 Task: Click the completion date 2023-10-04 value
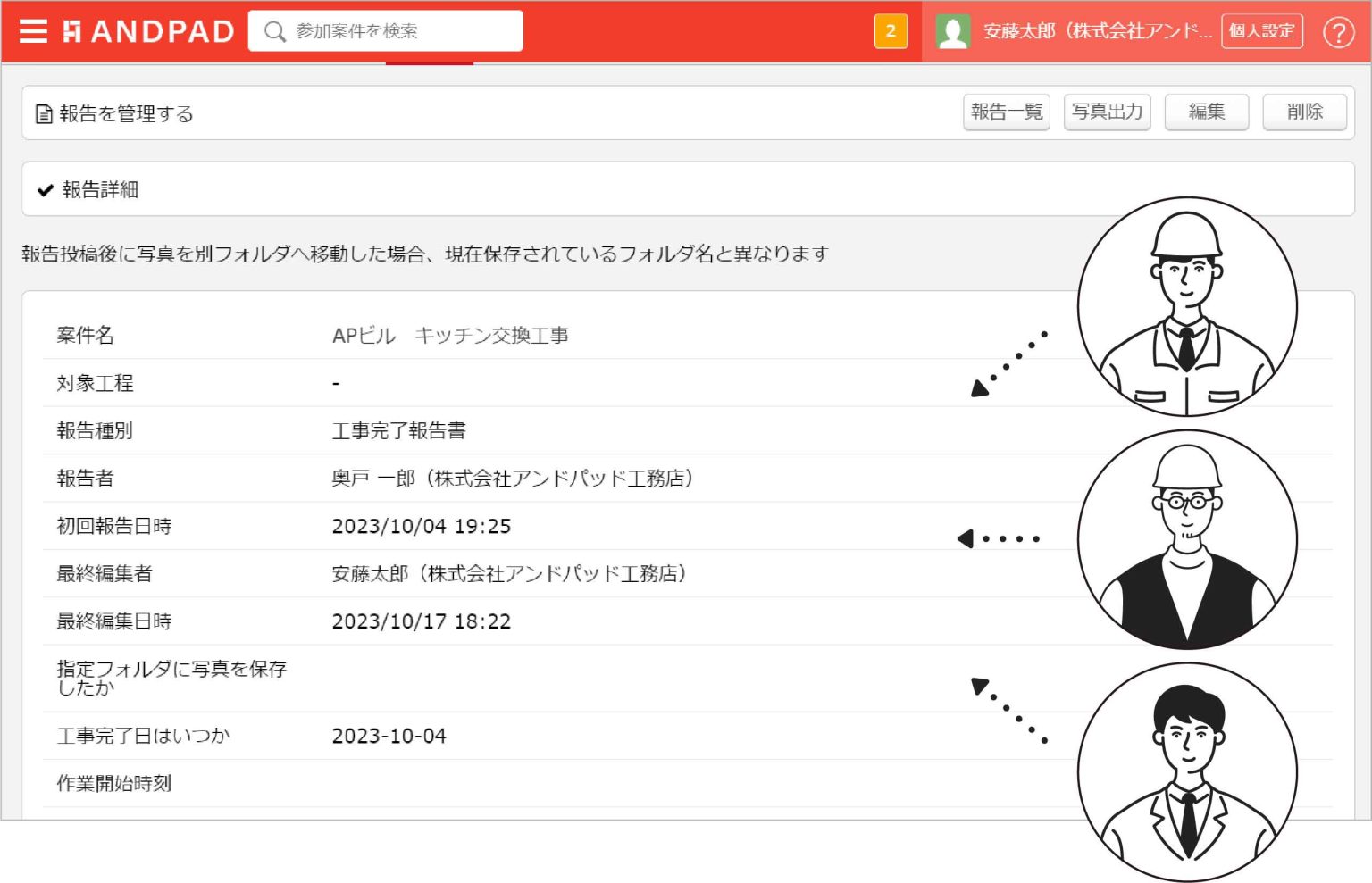pyautogui.click(x=389, y=736)
